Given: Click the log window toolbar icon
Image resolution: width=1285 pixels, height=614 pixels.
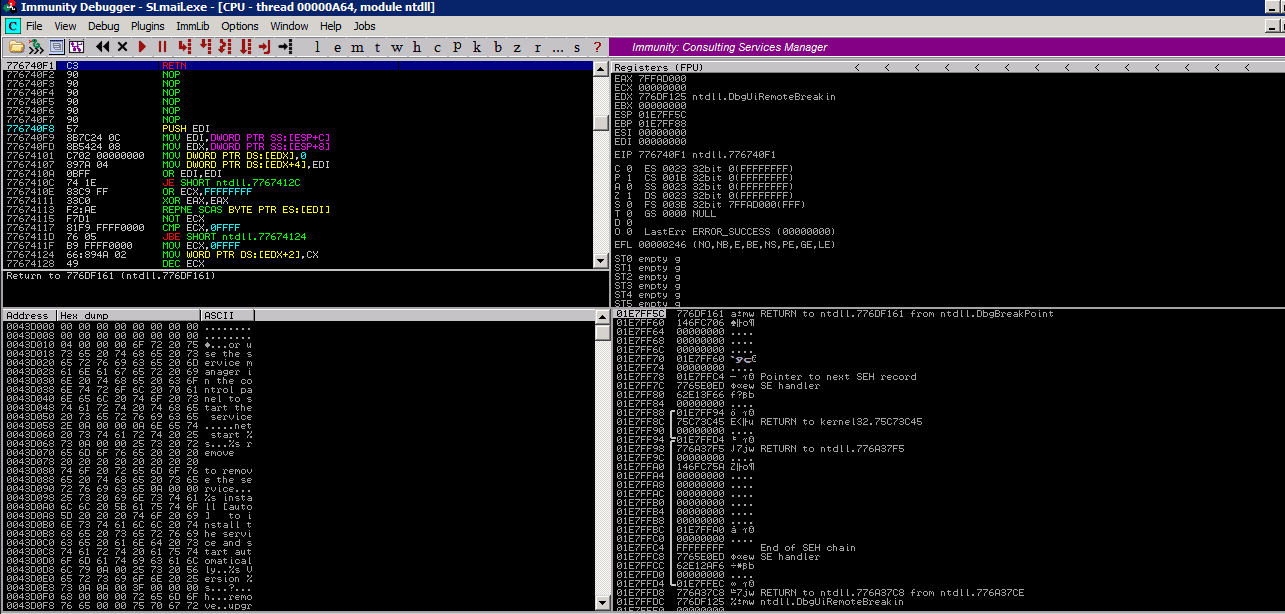Looking at the screenshot, I should [57, 47].
